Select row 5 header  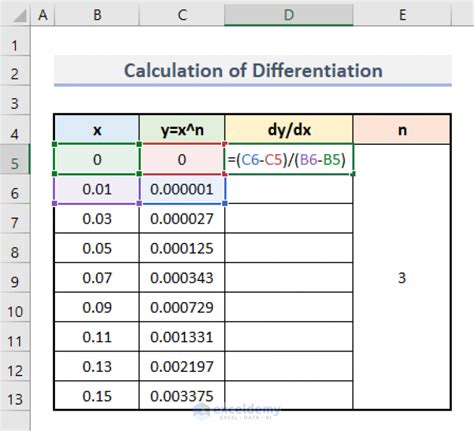click(x=15, y=159)
